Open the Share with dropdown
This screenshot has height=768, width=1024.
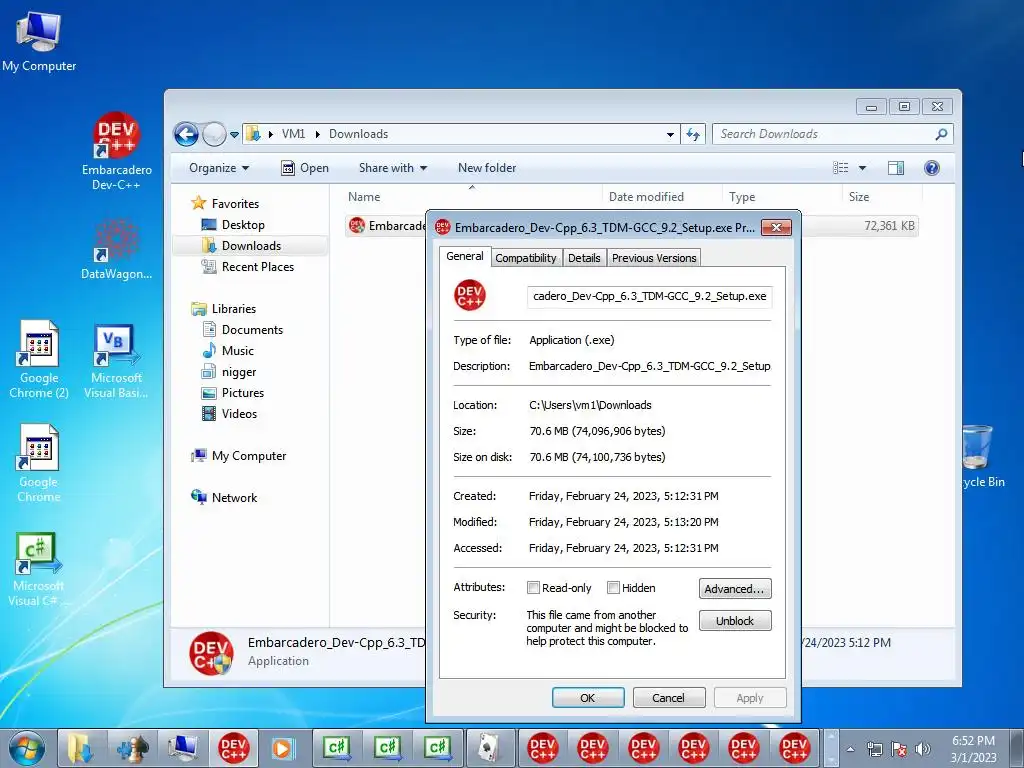tap(392, 168)
